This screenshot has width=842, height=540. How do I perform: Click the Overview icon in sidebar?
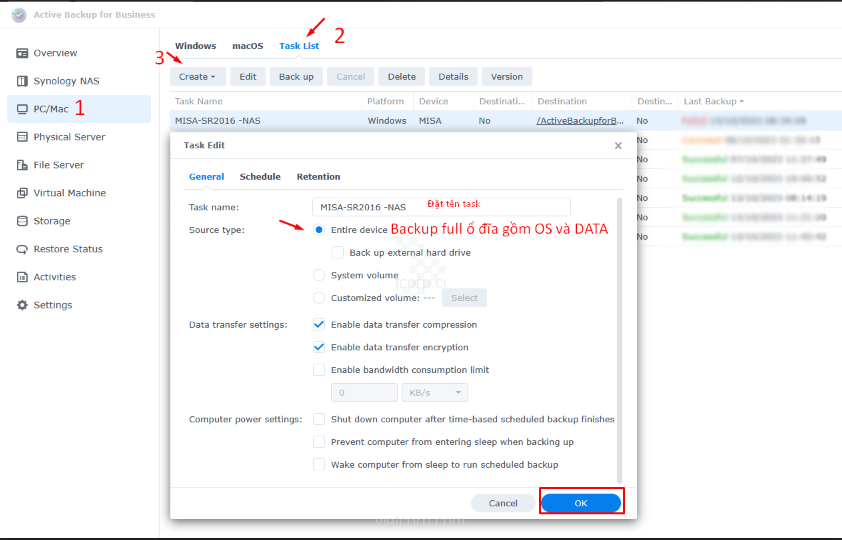pos(22,53)
